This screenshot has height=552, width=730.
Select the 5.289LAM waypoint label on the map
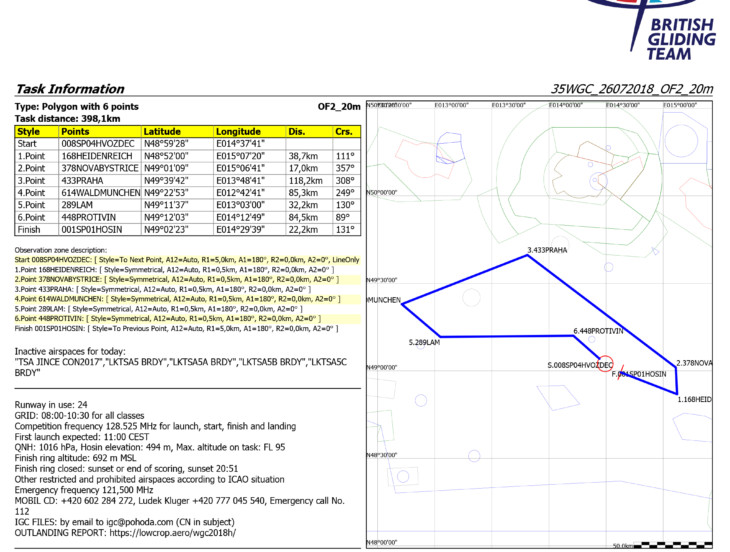[424, 342]
